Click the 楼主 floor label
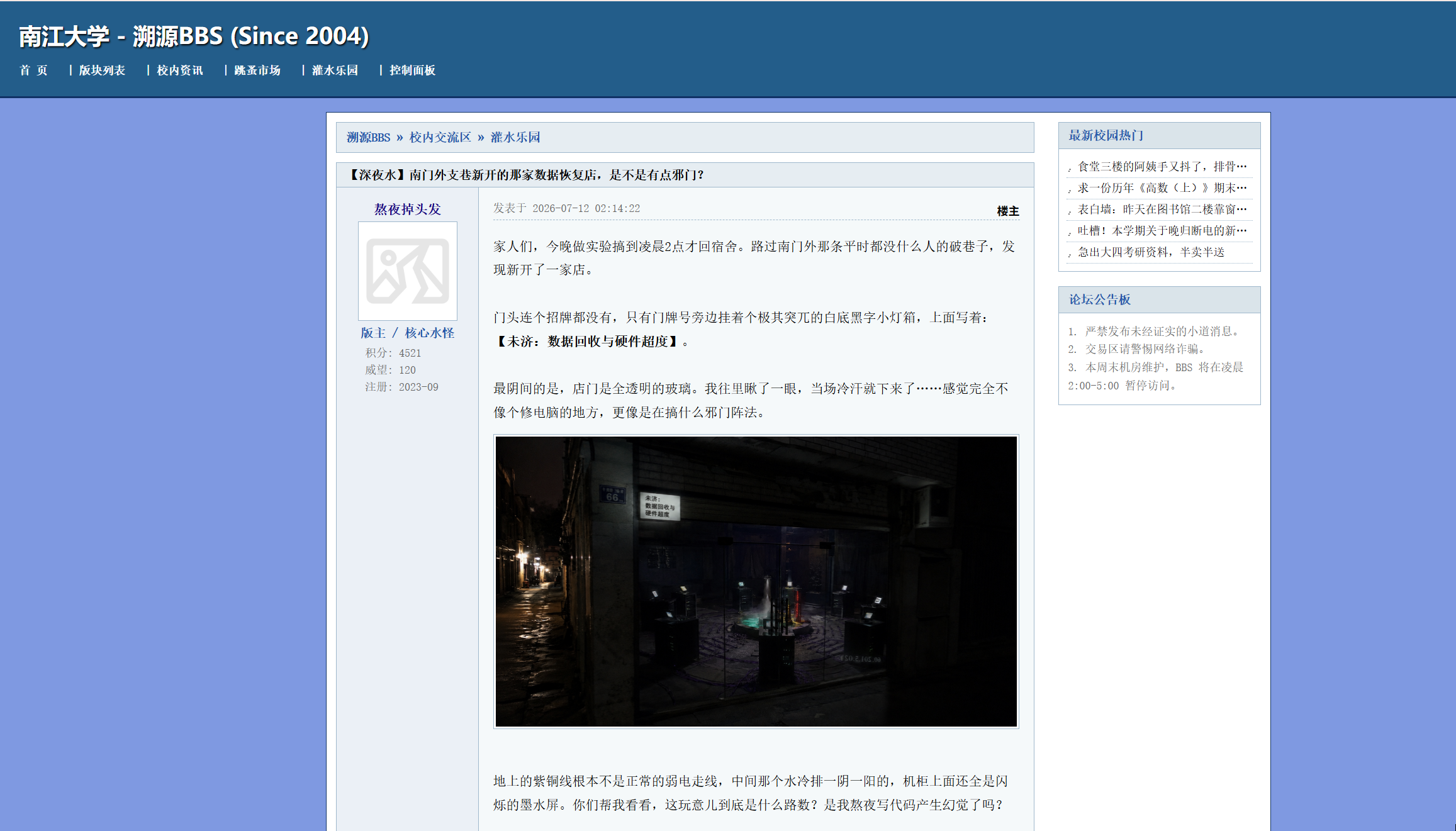The height and width of the screenshot is (831, 1456). click(1007, 211)
